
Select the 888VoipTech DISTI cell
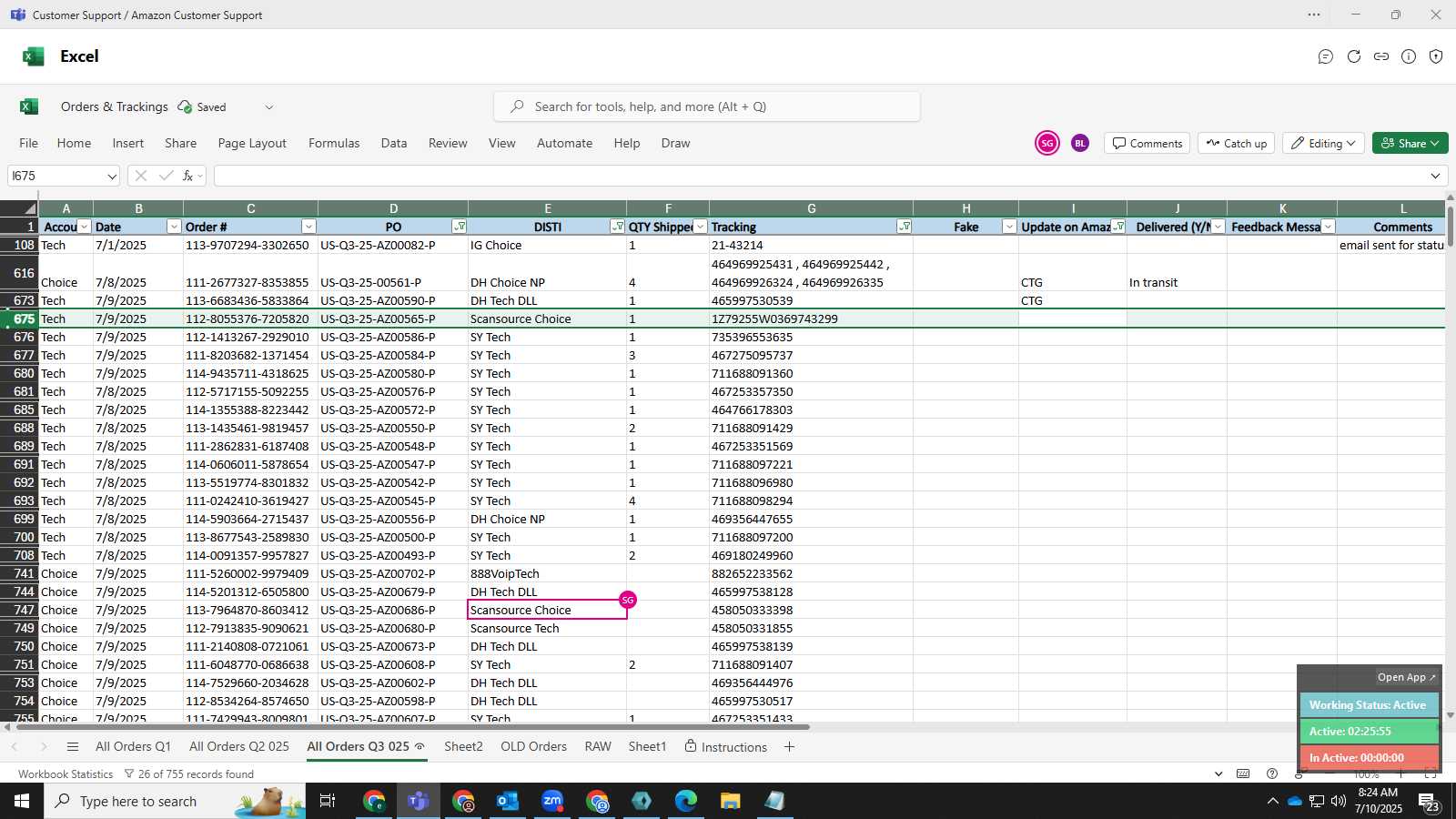[x=547, y=573]
